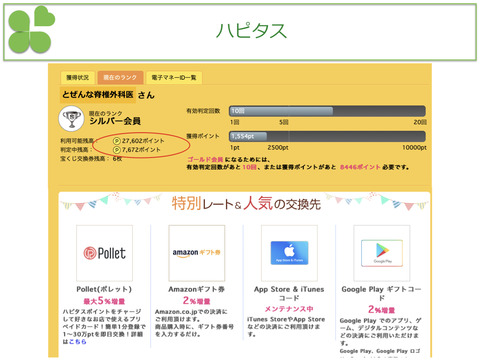Image resolution: width=480 pixels, height=360 pixels.
Task: Click the とぜんな脊椎外科医 username
Action: point(98,95)
